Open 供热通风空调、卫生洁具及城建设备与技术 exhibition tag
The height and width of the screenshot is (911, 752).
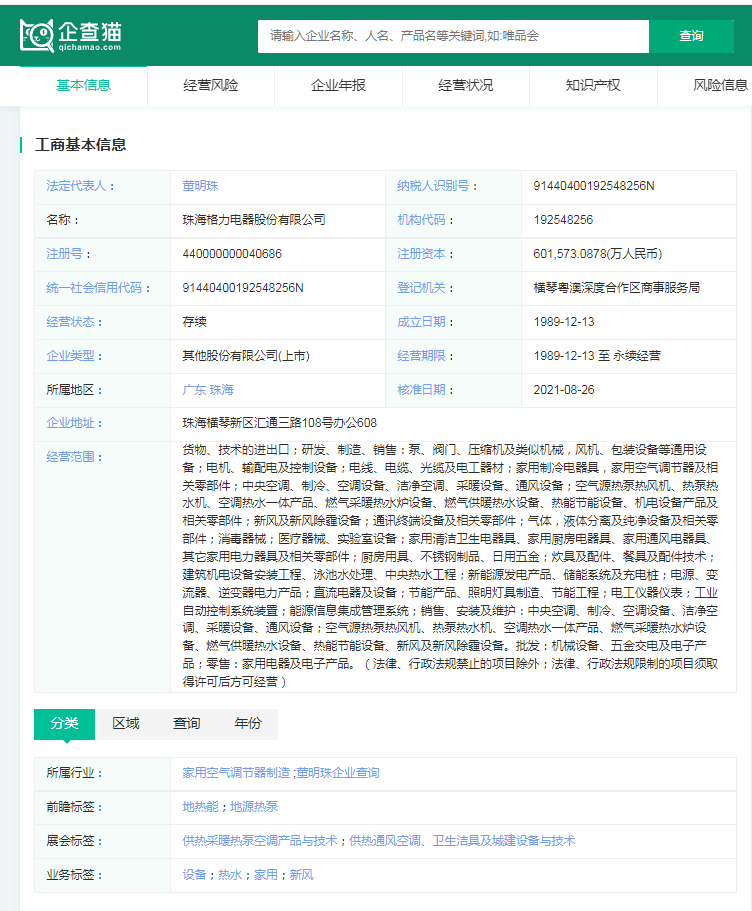[462, 841]
